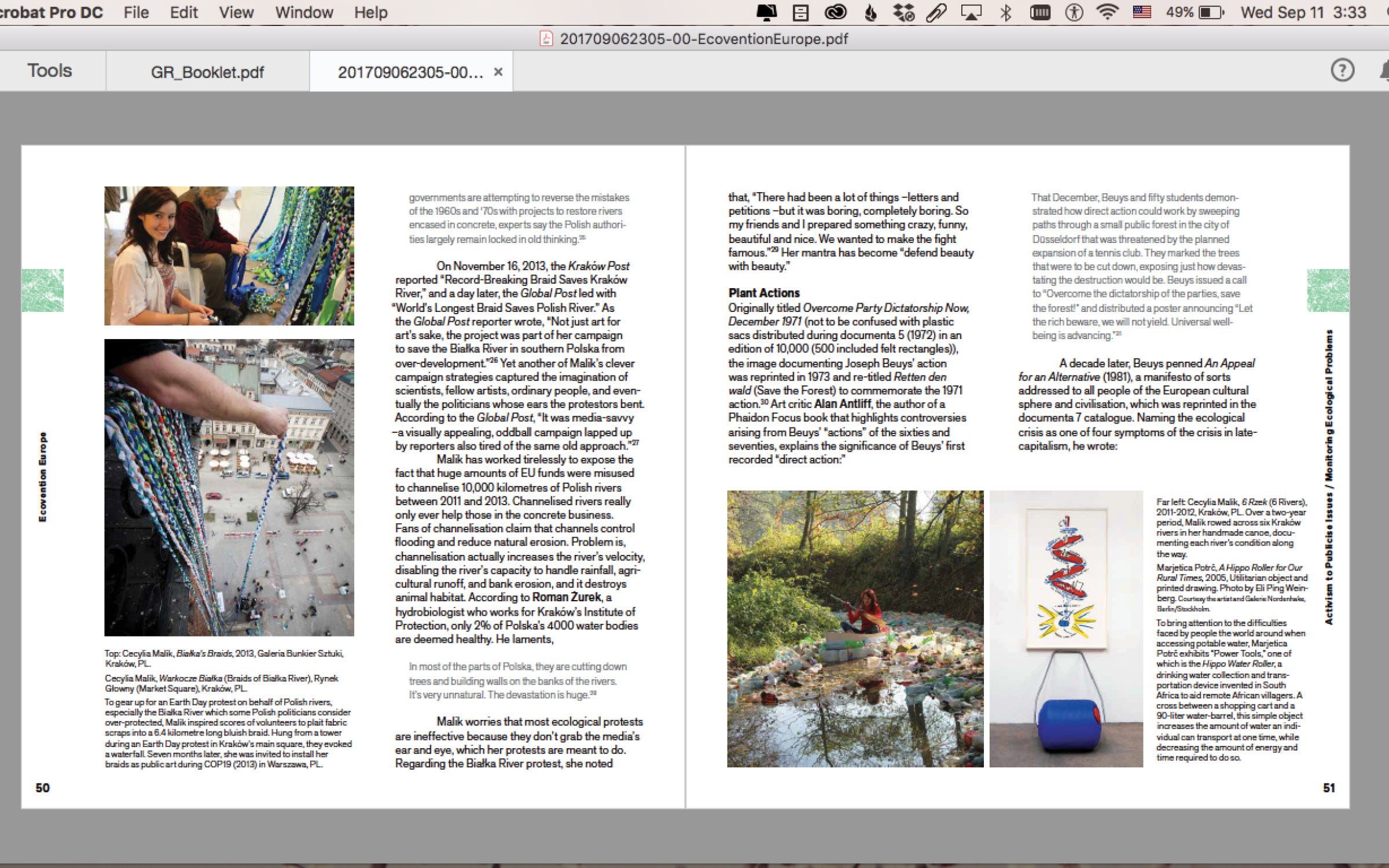Click the paperclip menu bar icon
1389x868 pixels.
(x=936, y=12)
